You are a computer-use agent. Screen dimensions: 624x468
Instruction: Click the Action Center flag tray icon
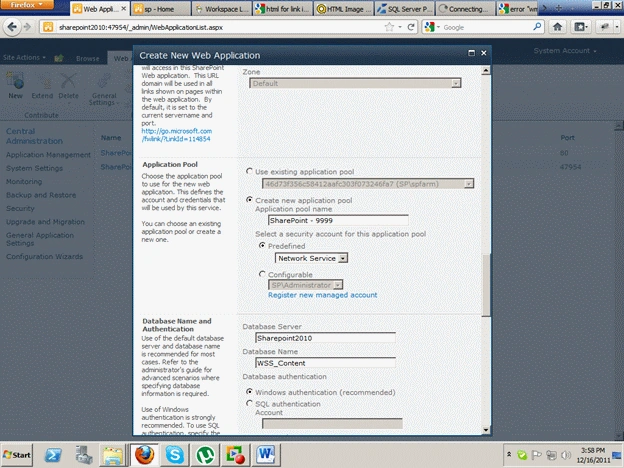[536, 454]
